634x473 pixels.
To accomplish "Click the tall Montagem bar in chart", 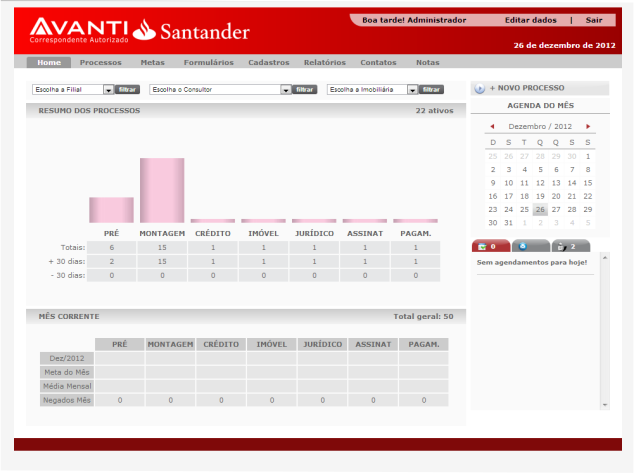I will 161,190.
